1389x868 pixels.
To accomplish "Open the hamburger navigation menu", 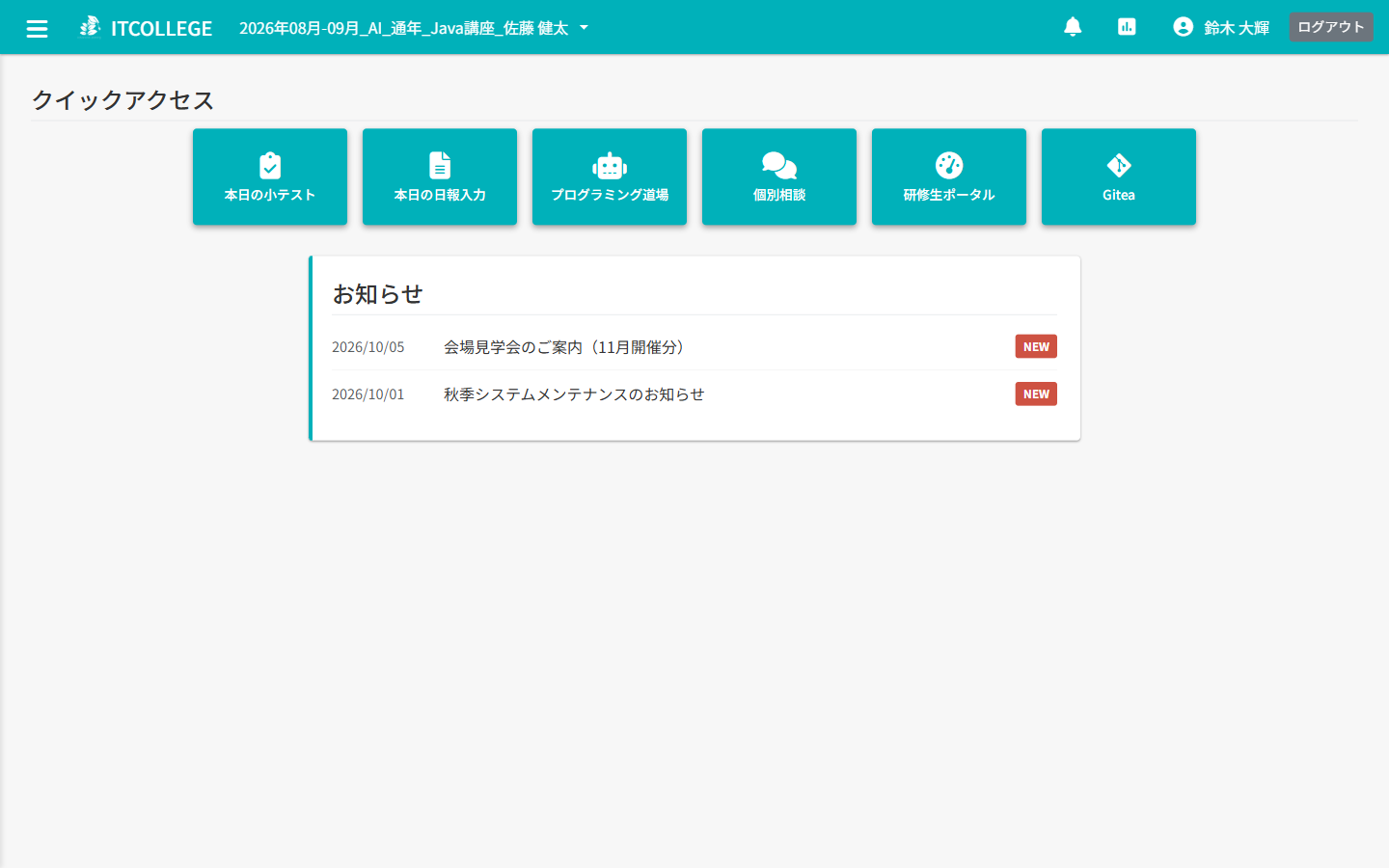I will pos(37,28).
